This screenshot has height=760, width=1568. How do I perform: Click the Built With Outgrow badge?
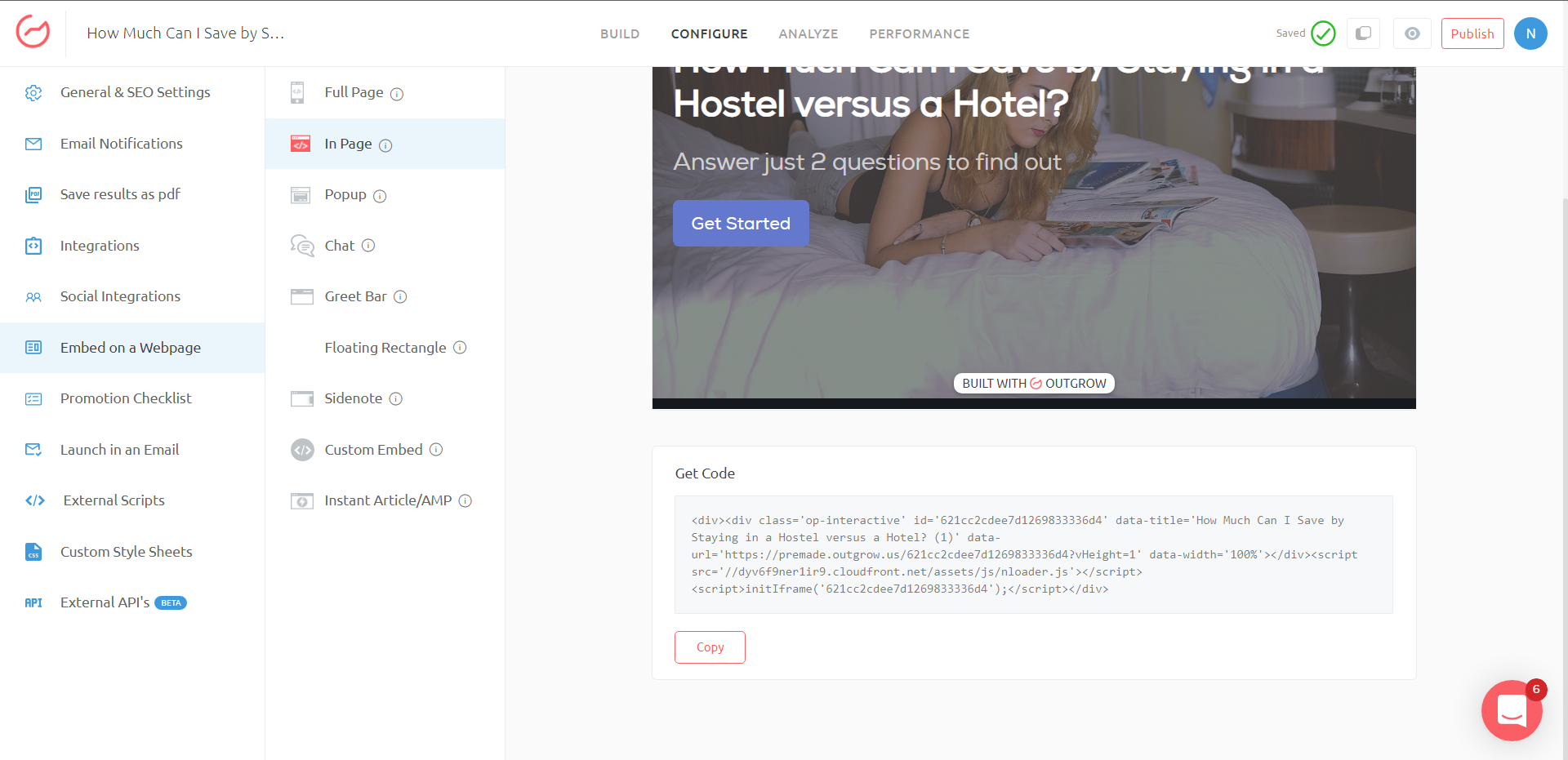1034,384
